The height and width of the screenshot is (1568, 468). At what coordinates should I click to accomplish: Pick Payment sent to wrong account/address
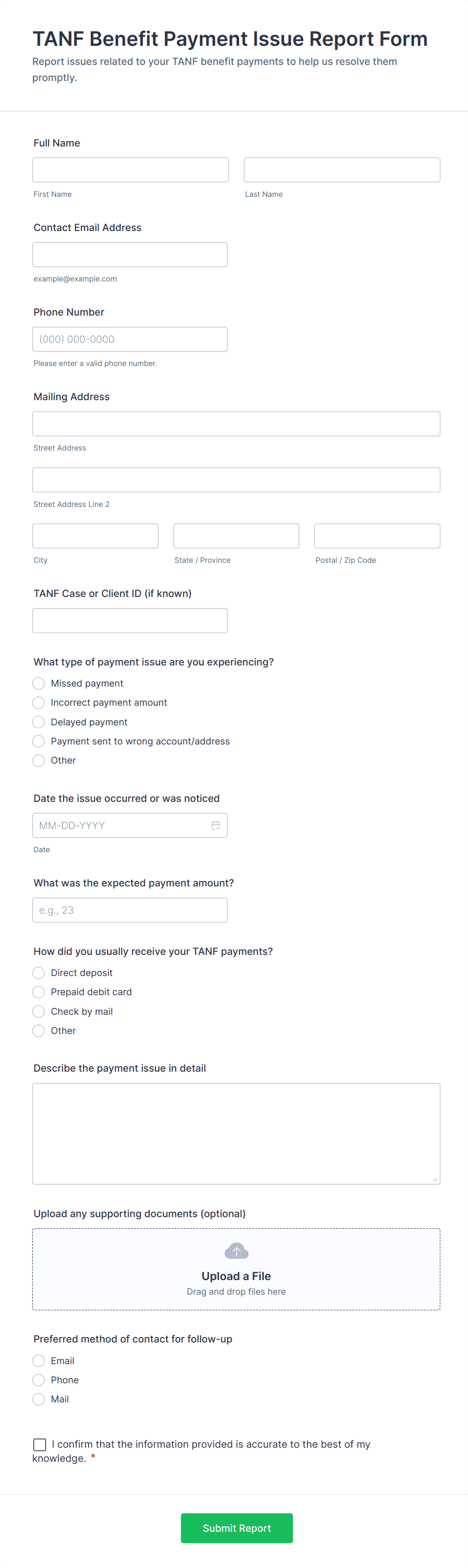(38, 741)
